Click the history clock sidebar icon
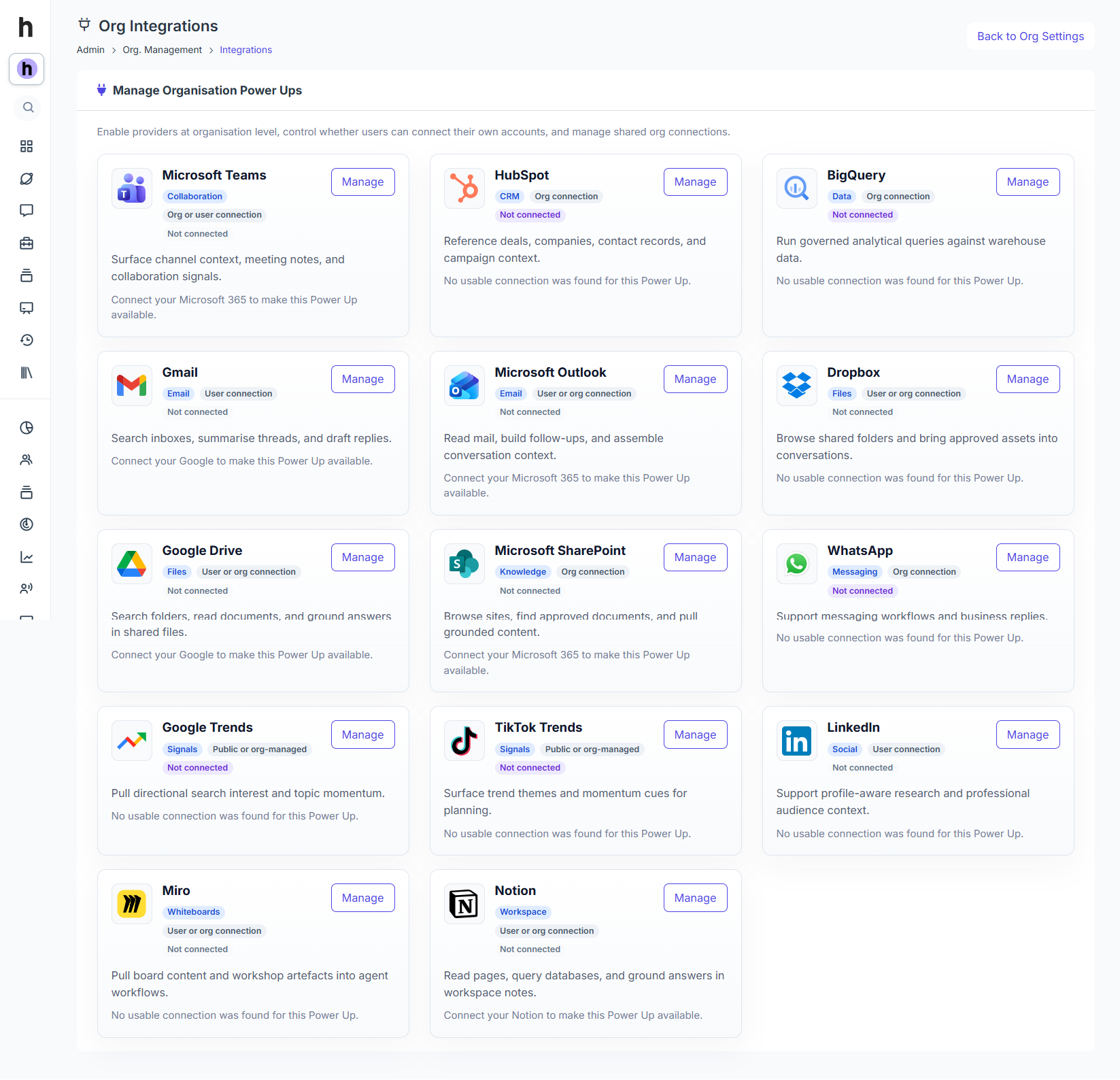This screenshot has width=1120, height=1080. [27, 340]
